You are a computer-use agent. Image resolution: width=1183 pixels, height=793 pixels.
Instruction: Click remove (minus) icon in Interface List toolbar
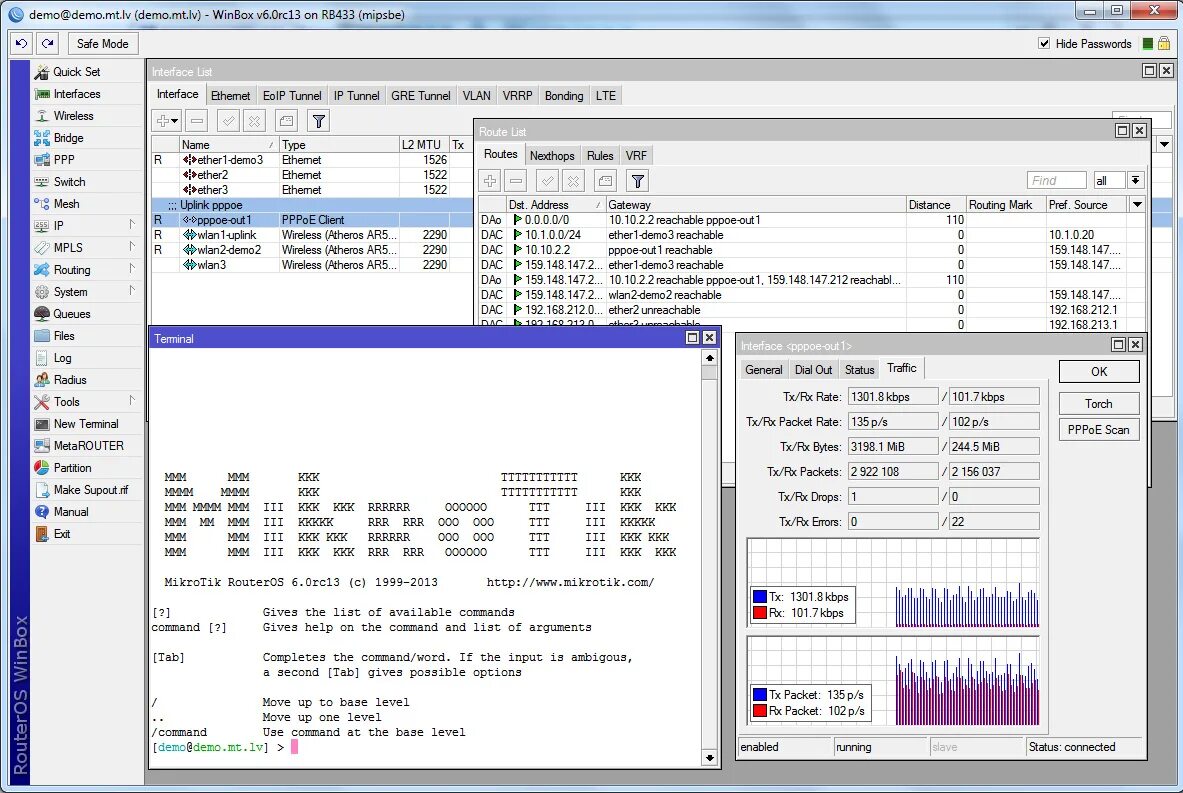197,121
